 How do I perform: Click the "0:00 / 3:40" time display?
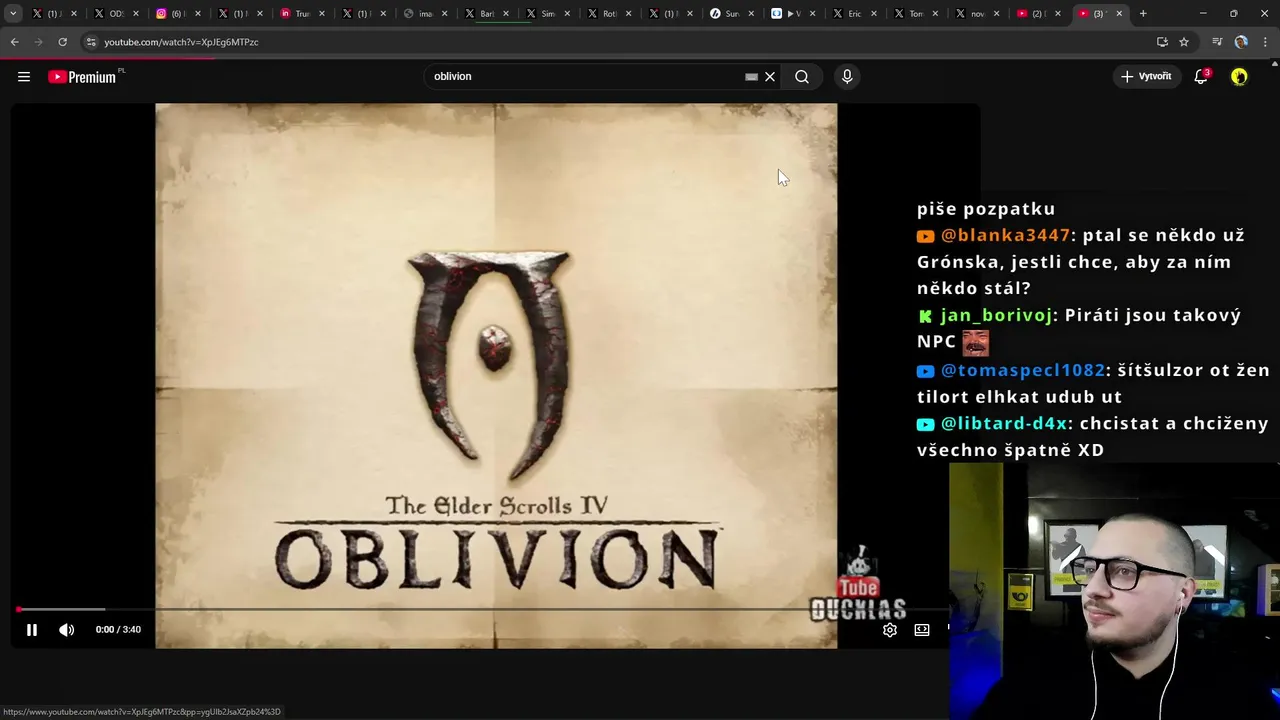(118, 630)
